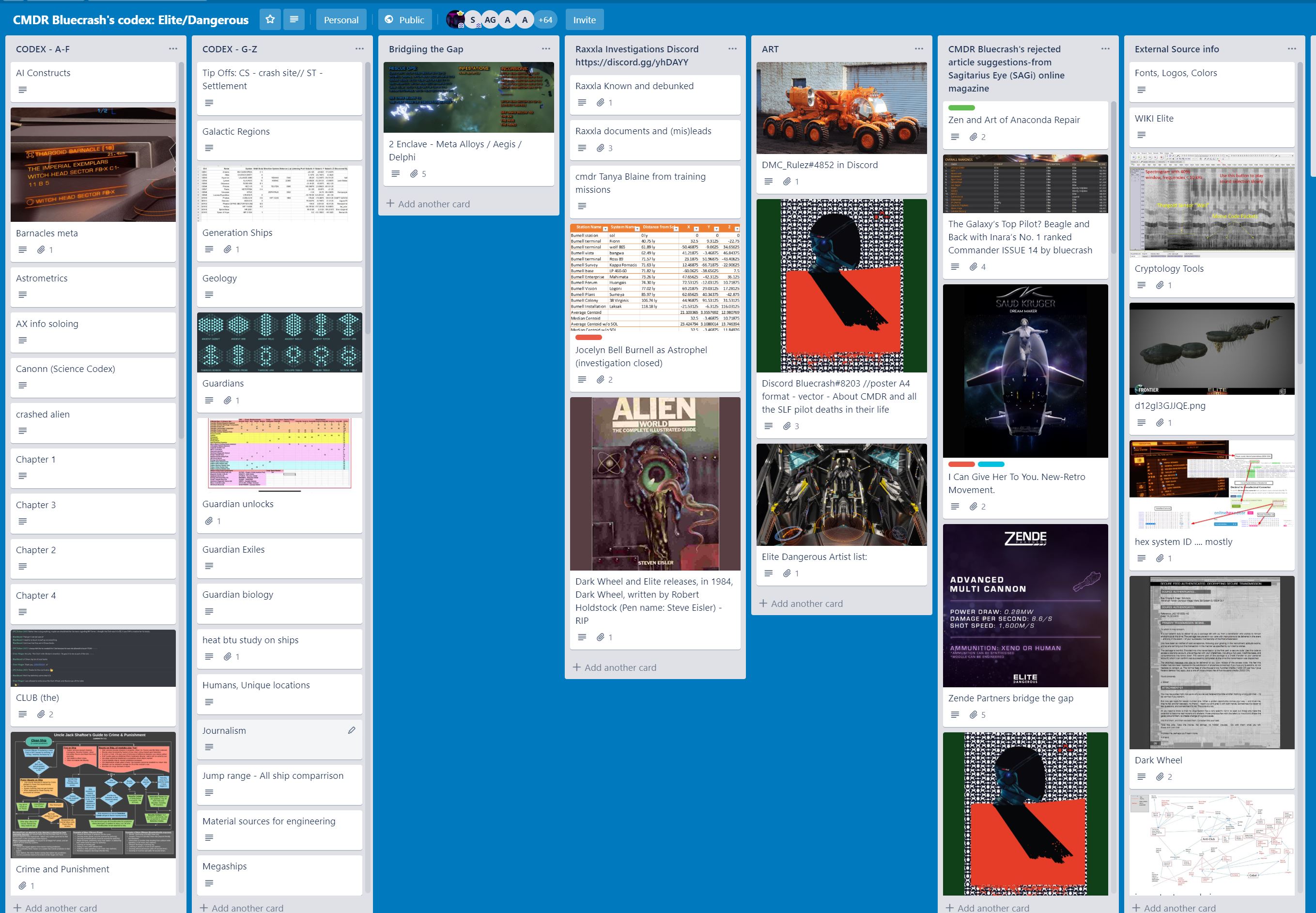The height and width of the screenshot is (913, 1316).
Task: Open member avatar labeled AG
Action: coord(490,19)
